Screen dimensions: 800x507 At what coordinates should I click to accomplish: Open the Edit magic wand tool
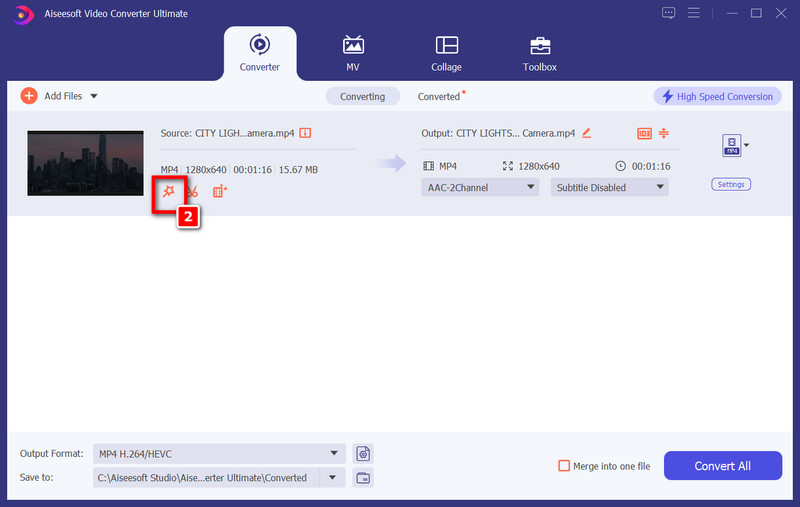[x=168, y=190]
